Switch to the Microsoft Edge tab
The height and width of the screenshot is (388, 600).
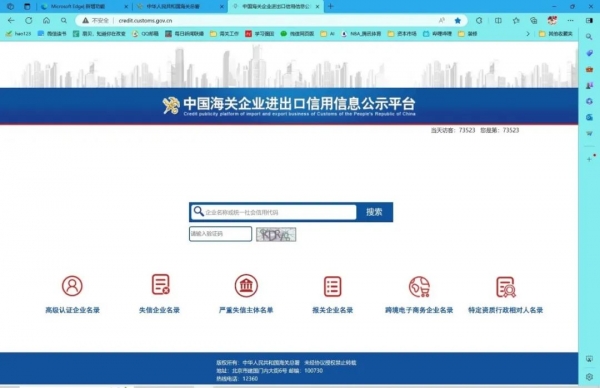tap(84, 7)
